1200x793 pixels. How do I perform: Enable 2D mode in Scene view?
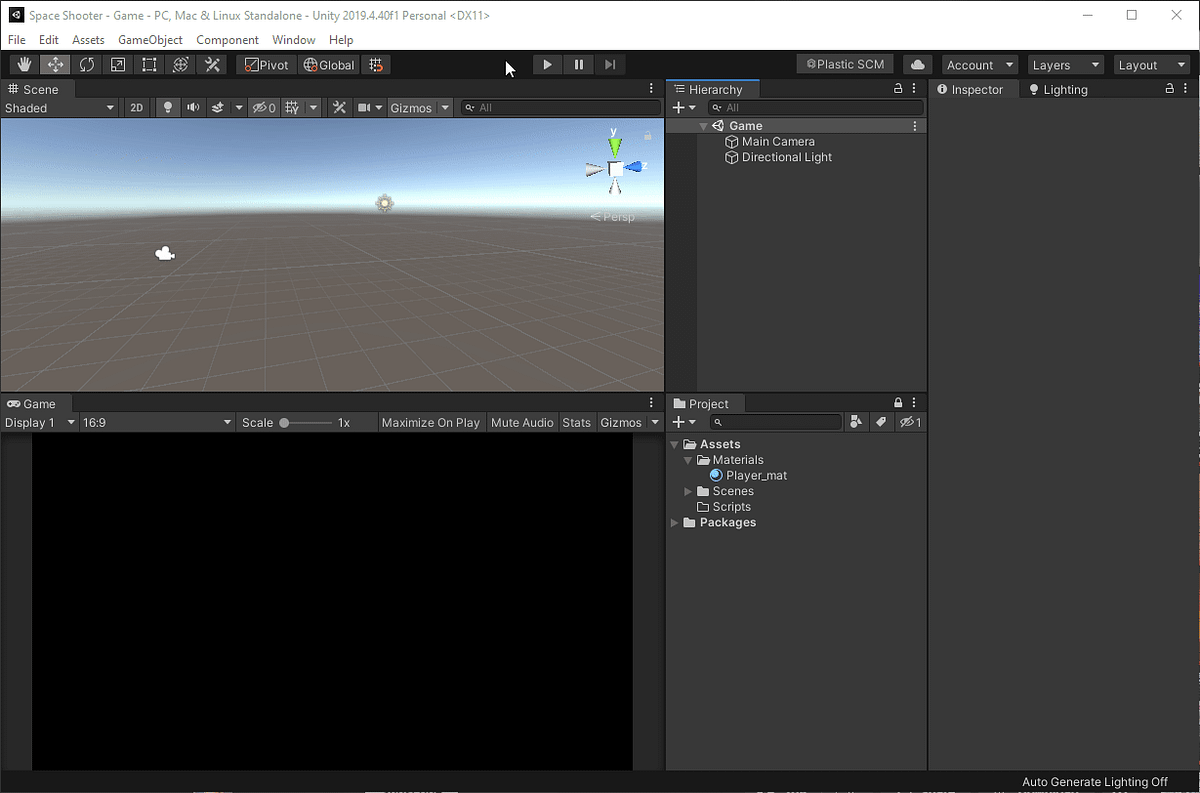(136, 107)
